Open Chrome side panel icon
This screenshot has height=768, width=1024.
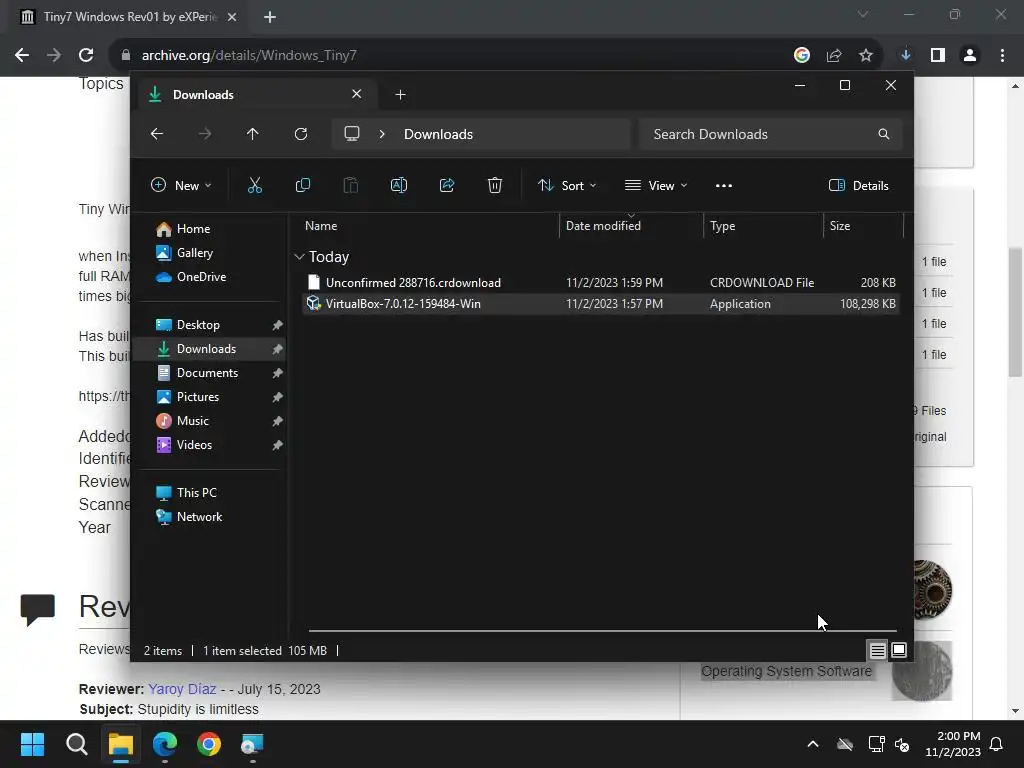coord(938,55)
